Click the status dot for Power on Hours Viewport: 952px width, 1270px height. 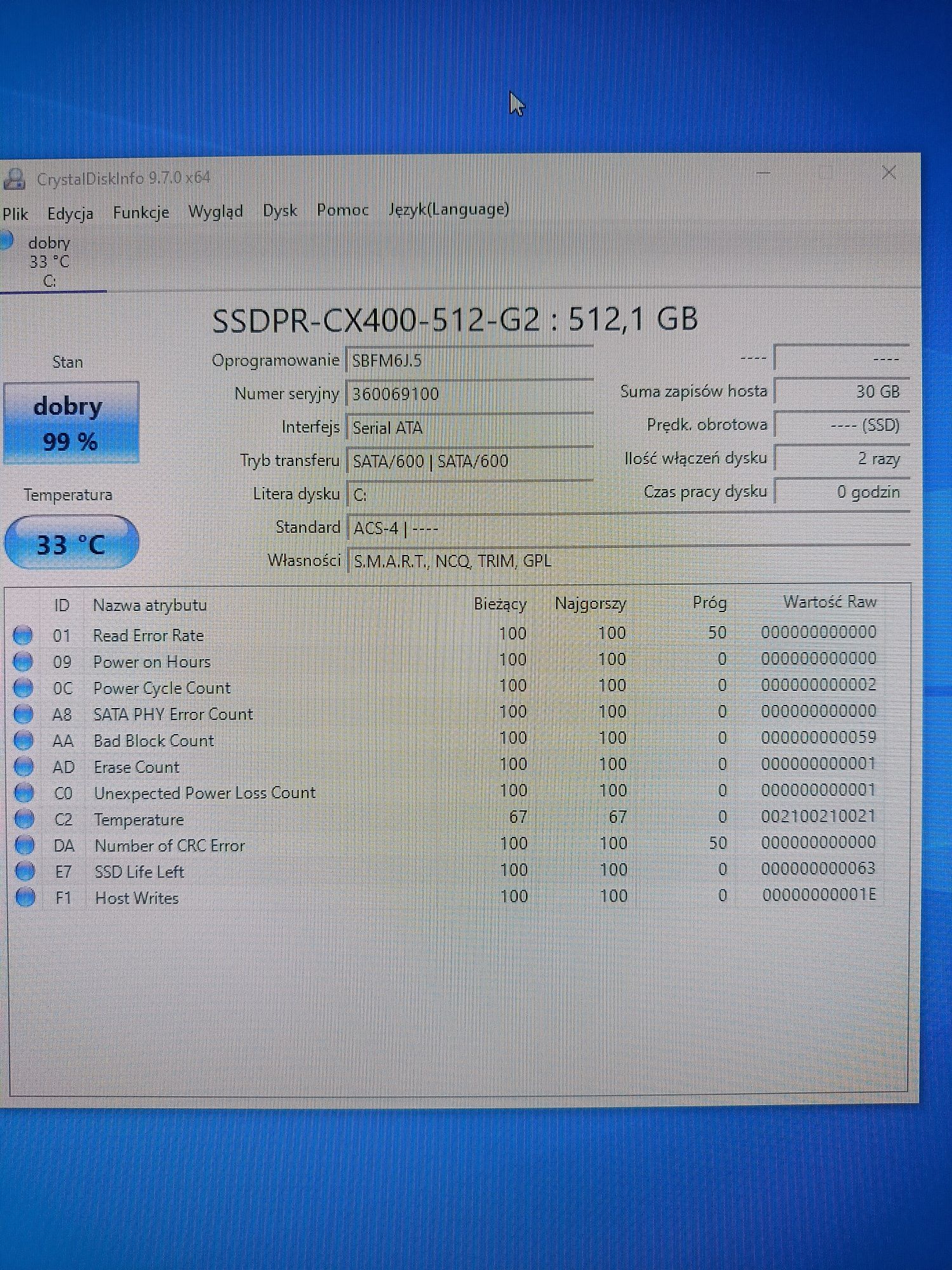pyautogui.click(x=23, y=662)
